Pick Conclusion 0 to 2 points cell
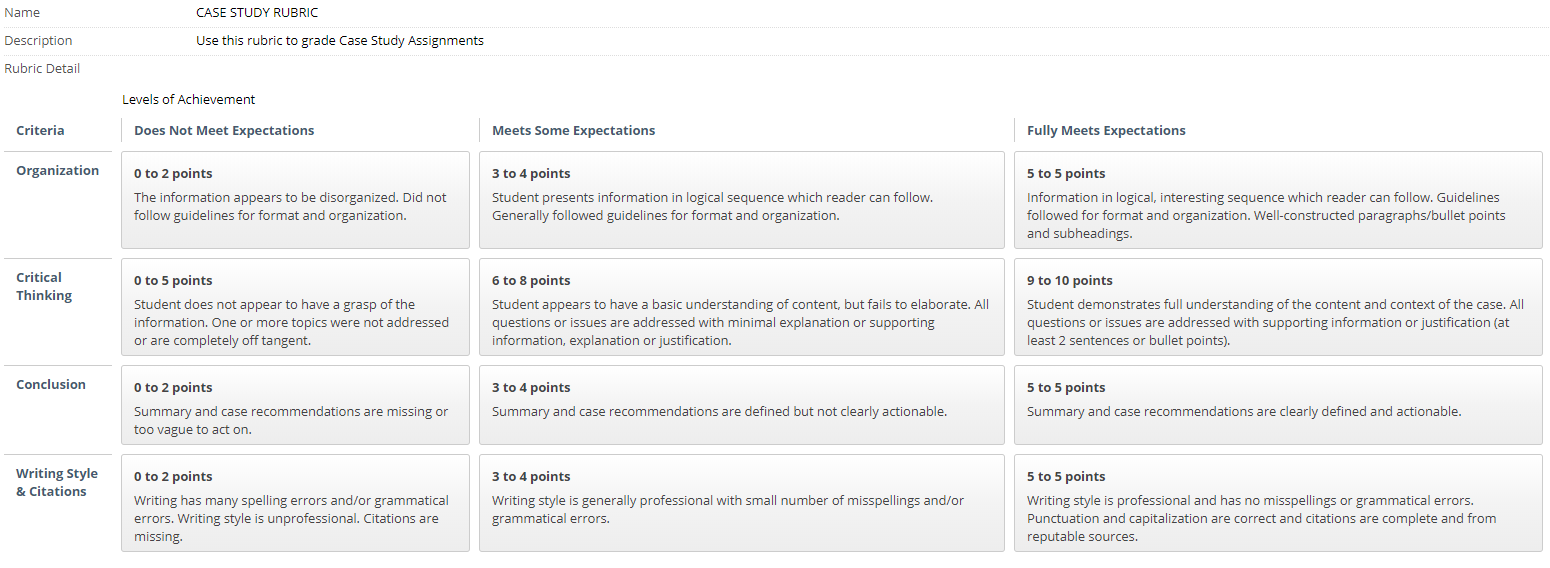 point(295,405)
